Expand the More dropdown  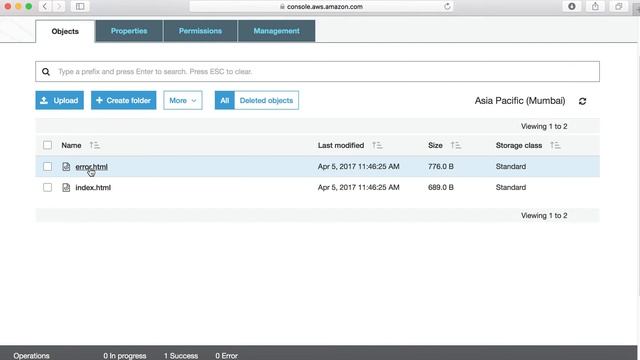point(183,100)
